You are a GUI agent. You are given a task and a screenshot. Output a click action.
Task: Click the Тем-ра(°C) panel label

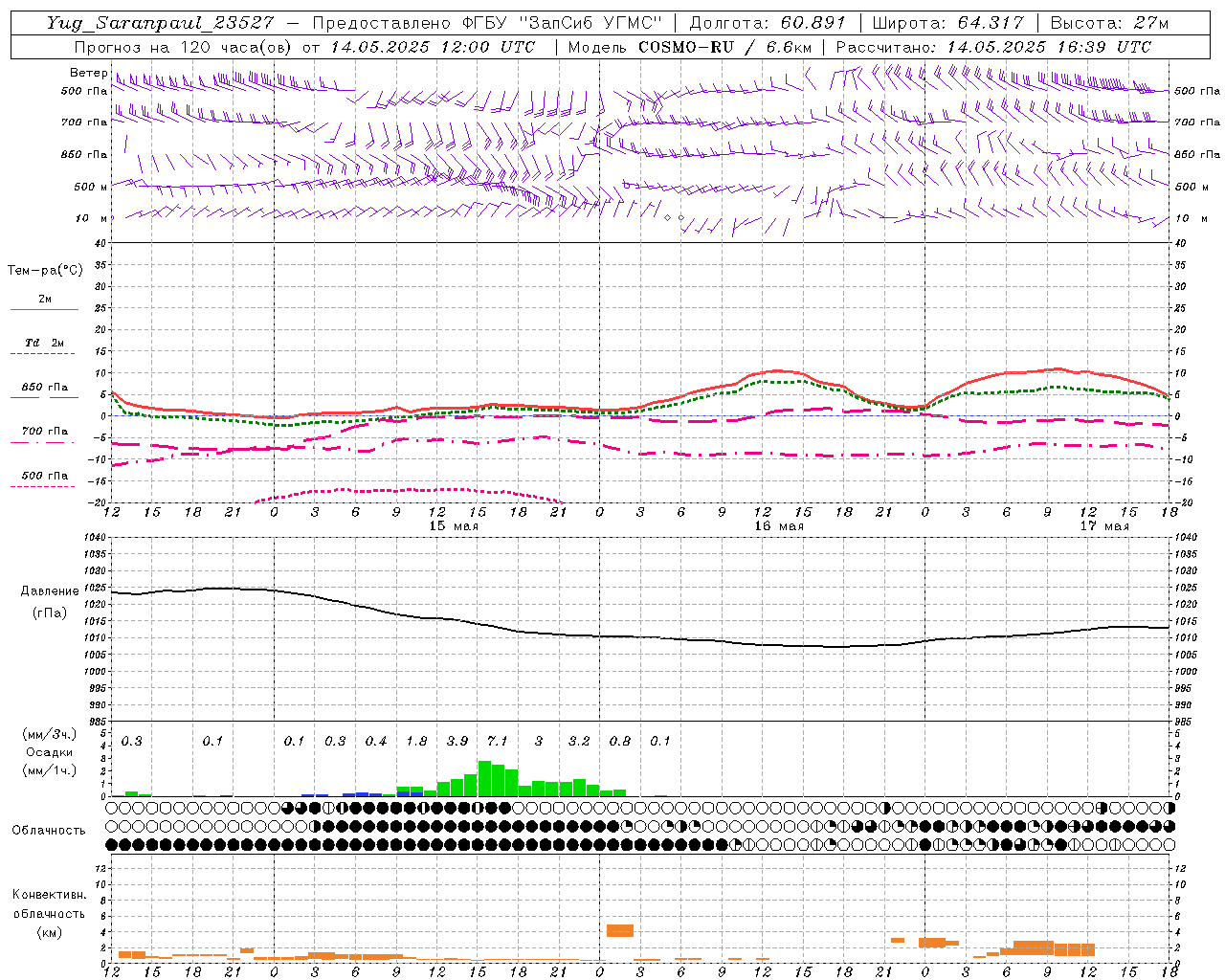click(45, 271)
